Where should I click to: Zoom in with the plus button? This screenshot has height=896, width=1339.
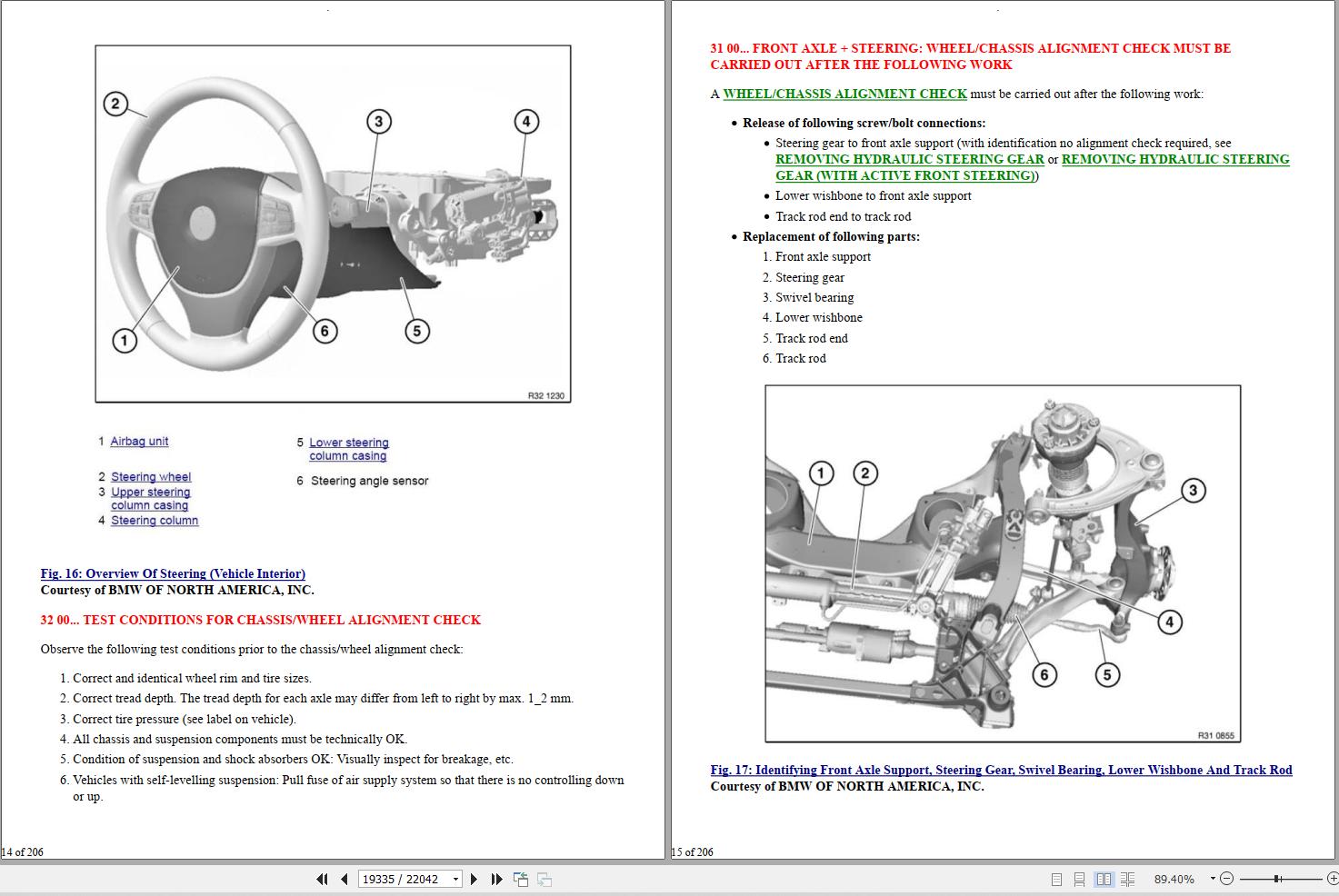[x=1333, y=879]
